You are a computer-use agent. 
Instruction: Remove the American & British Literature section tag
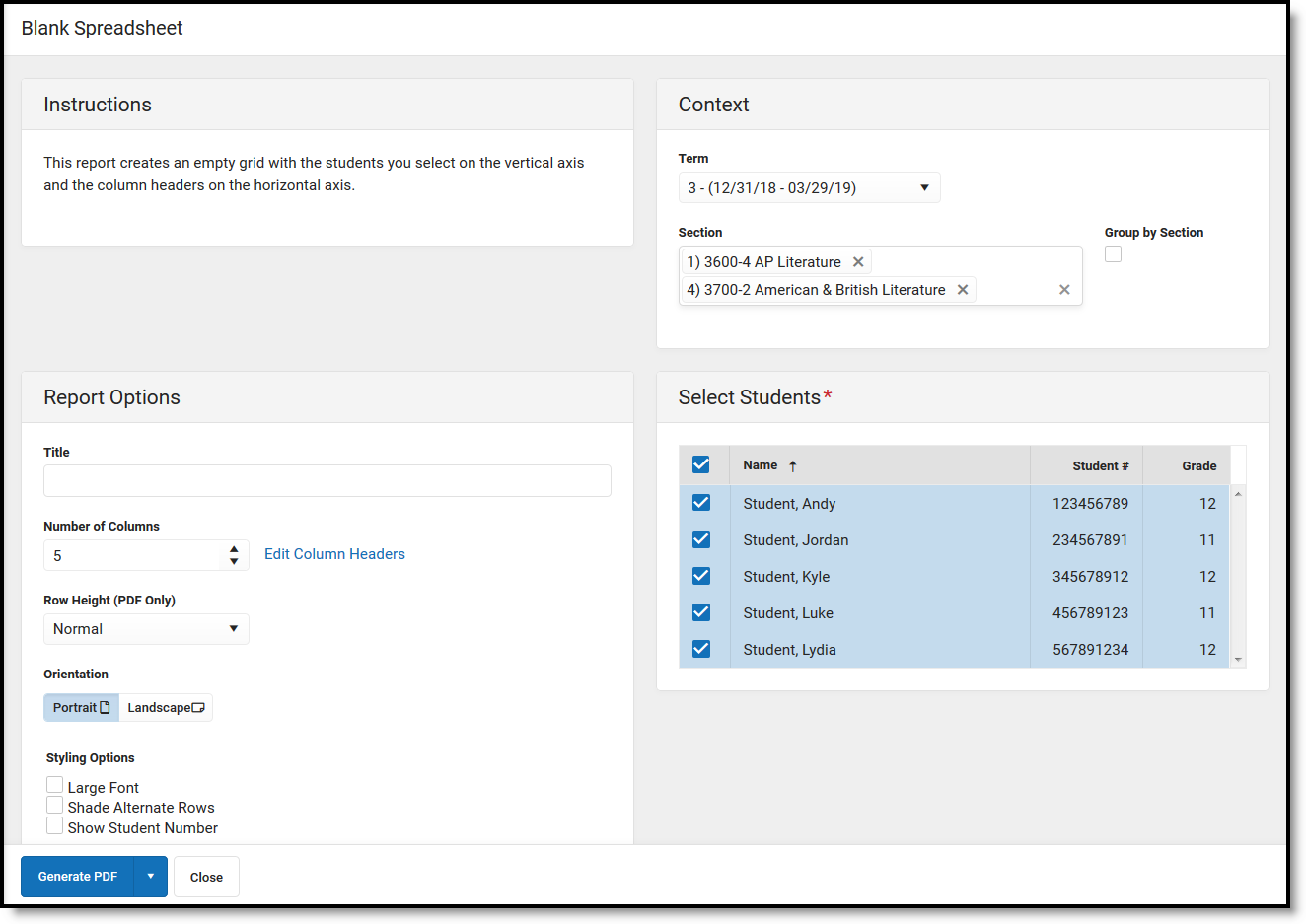tap(963, 290)
